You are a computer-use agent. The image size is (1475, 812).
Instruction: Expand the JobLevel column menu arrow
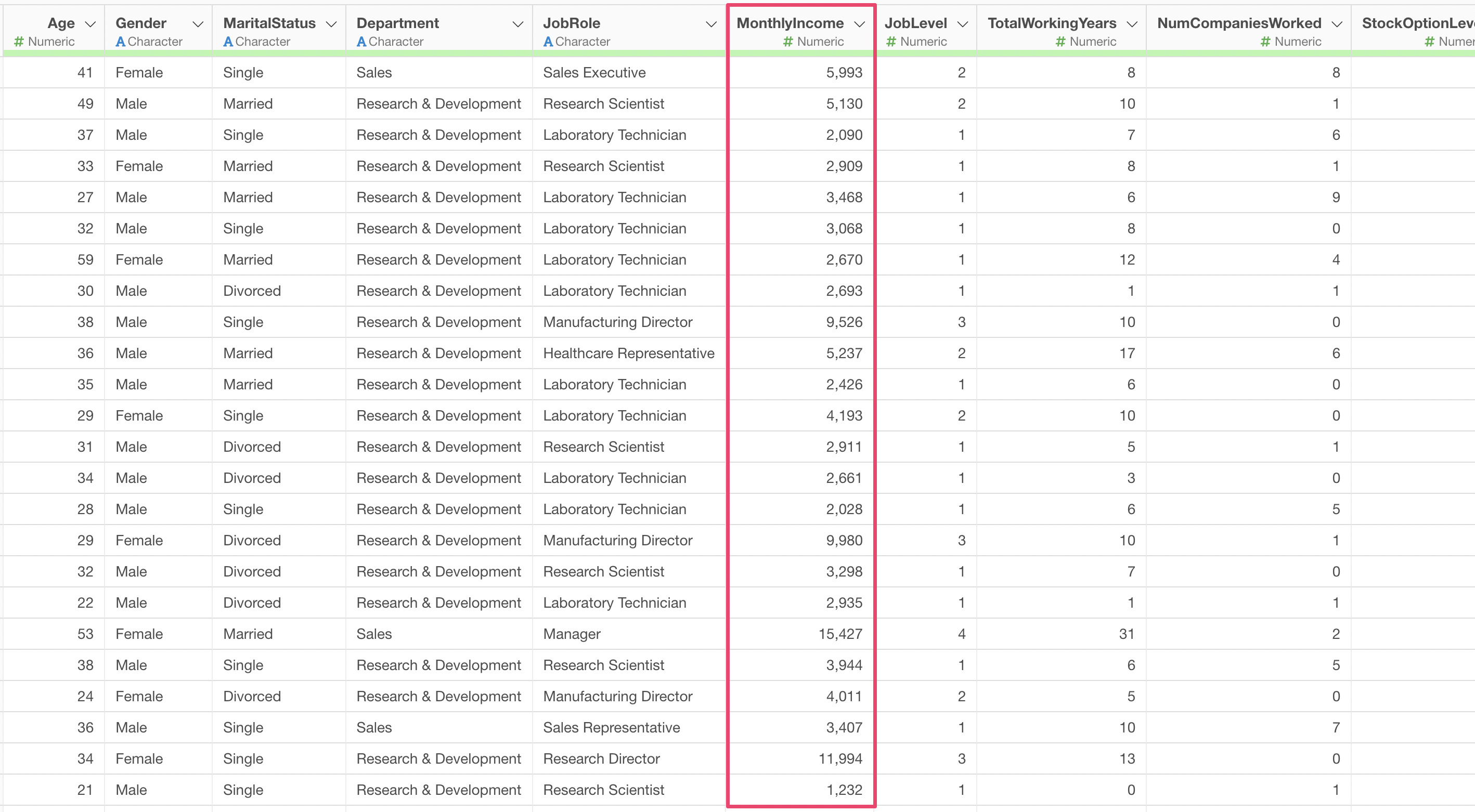click(x=963, y=24)
